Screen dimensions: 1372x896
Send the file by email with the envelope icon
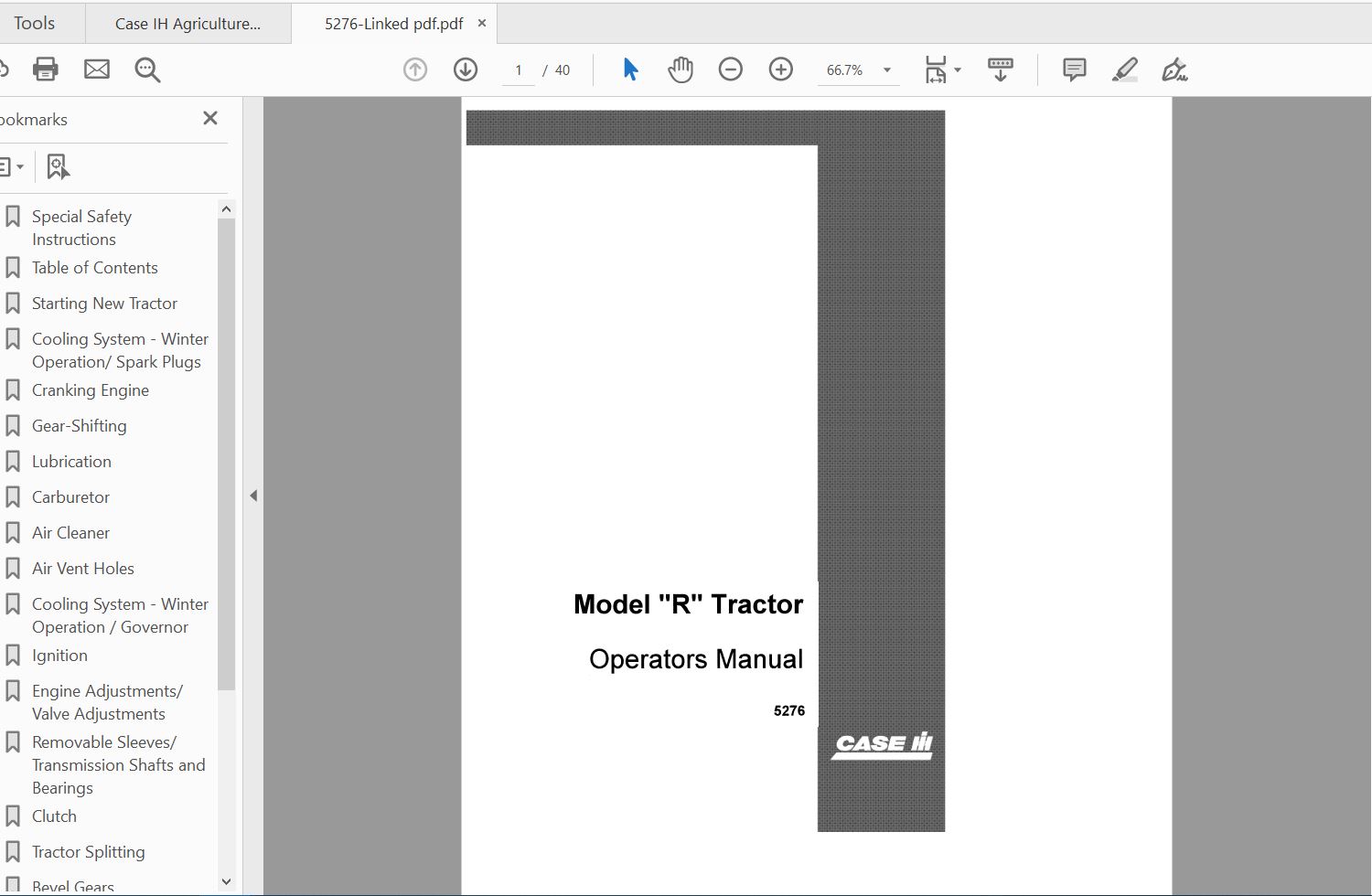[x=97, y=69]
